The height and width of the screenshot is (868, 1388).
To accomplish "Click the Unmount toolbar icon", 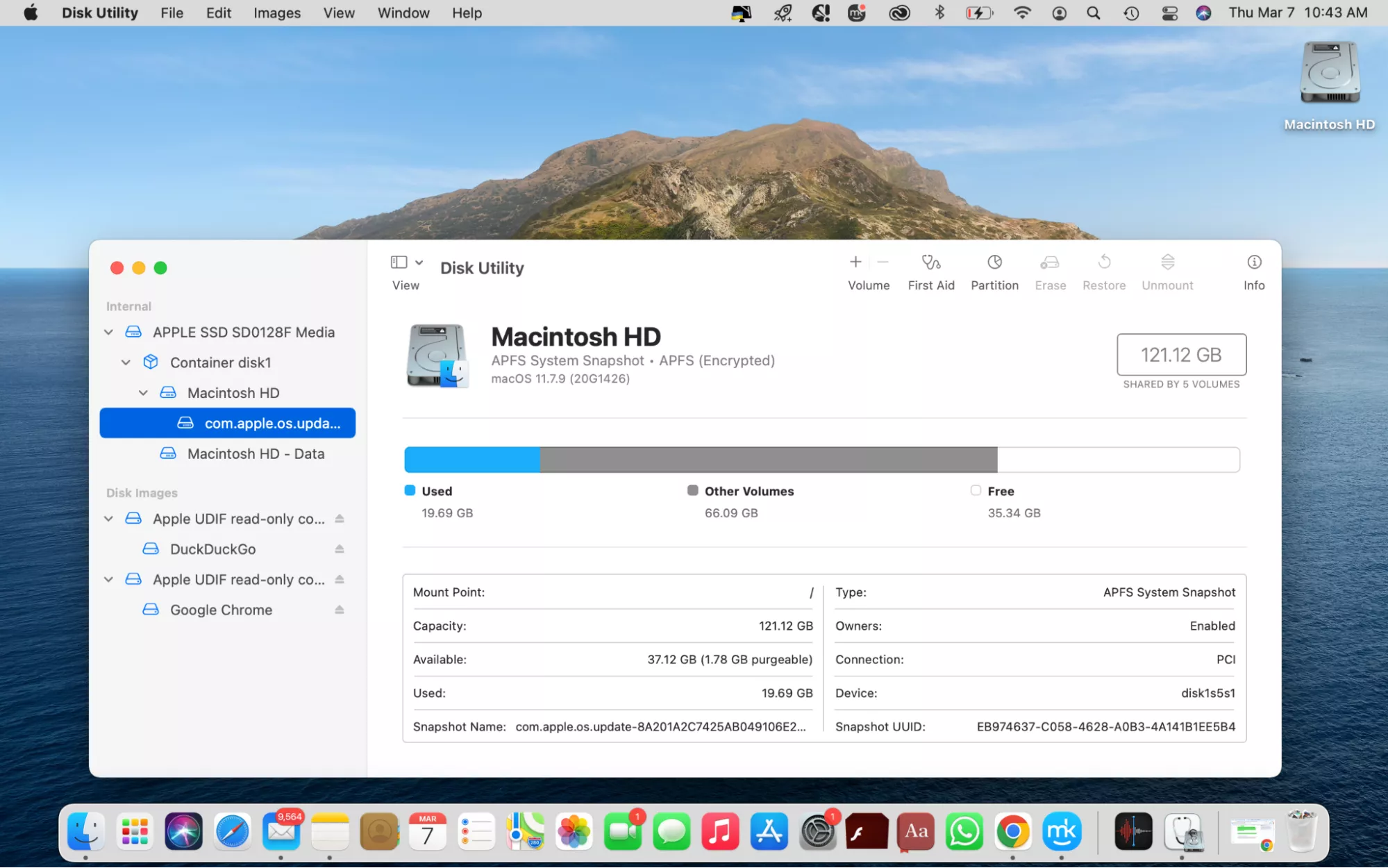I will click(1167, 263).
